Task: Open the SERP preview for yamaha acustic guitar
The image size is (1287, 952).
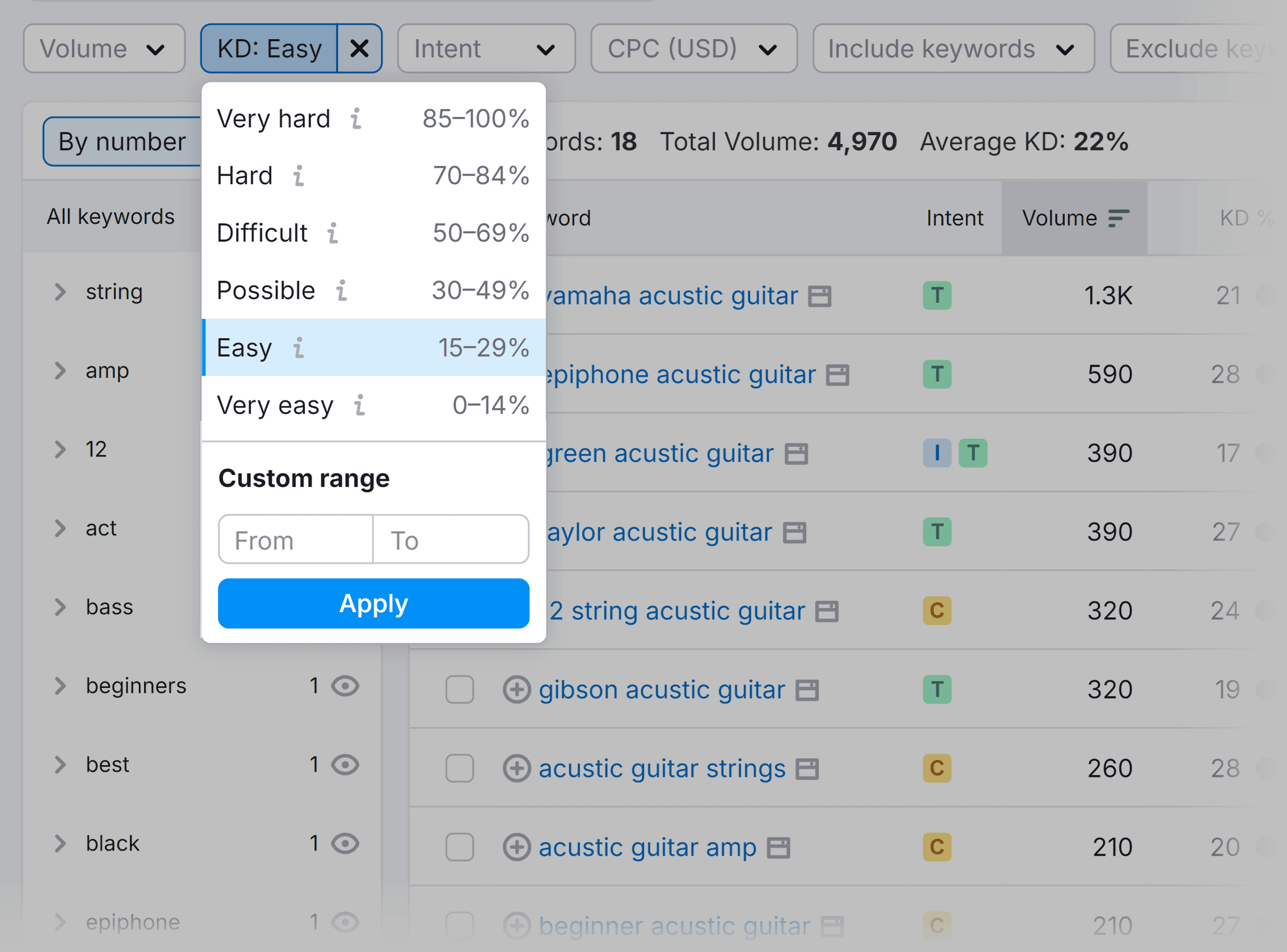Action: click(821, 296)
